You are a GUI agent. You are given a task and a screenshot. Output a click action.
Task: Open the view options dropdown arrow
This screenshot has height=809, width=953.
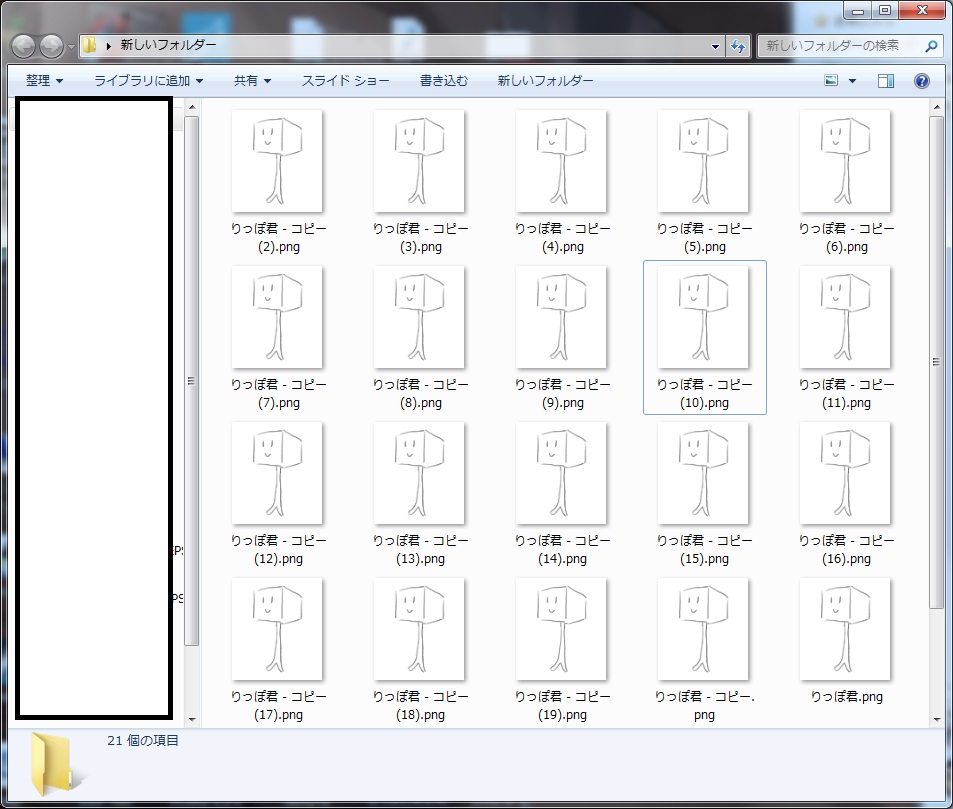[x=852, y=81]
